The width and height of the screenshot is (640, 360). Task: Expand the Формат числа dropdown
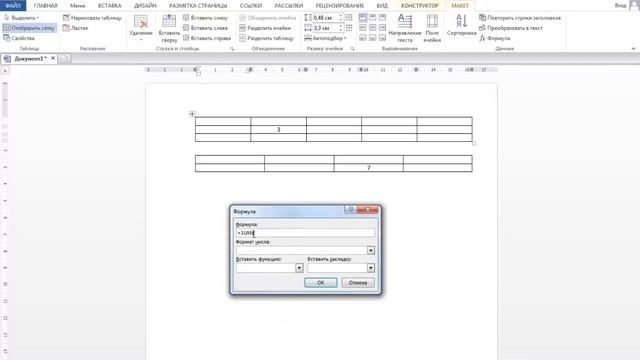371,251
